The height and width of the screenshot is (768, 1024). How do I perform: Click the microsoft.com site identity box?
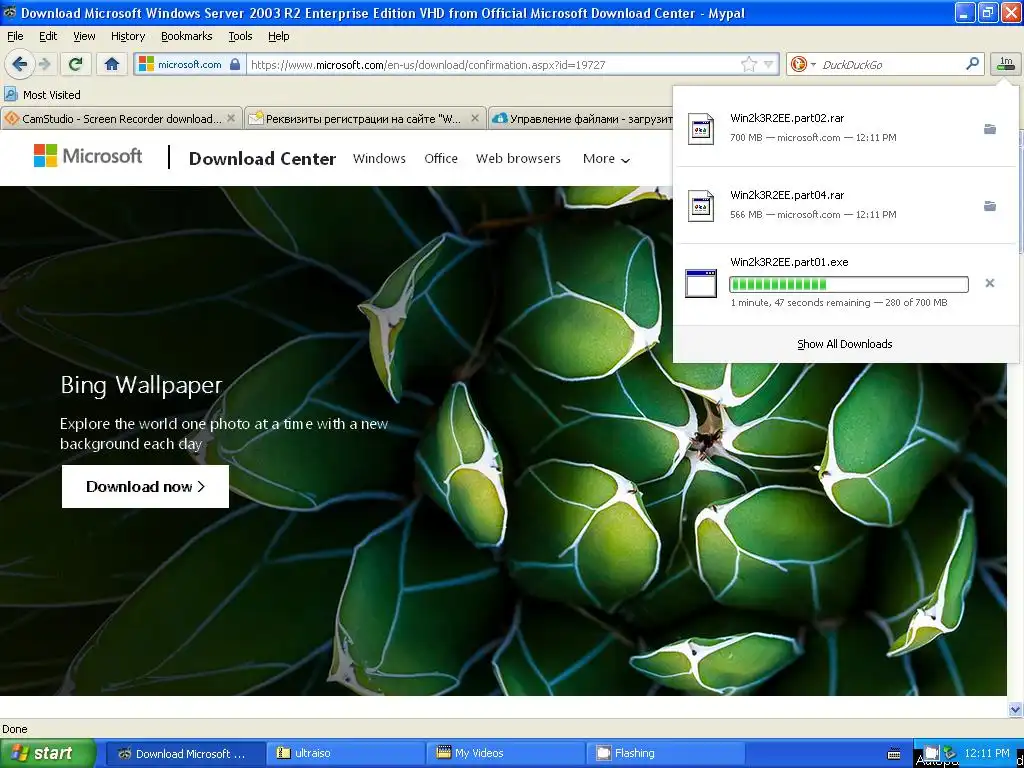pyautogui.click(x=189, y=64)
